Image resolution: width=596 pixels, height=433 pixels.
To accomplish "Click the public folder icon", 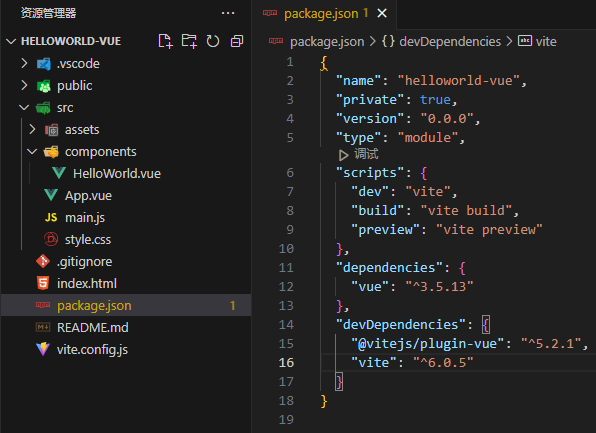I will pyautogui.click(x=44, y=86).
